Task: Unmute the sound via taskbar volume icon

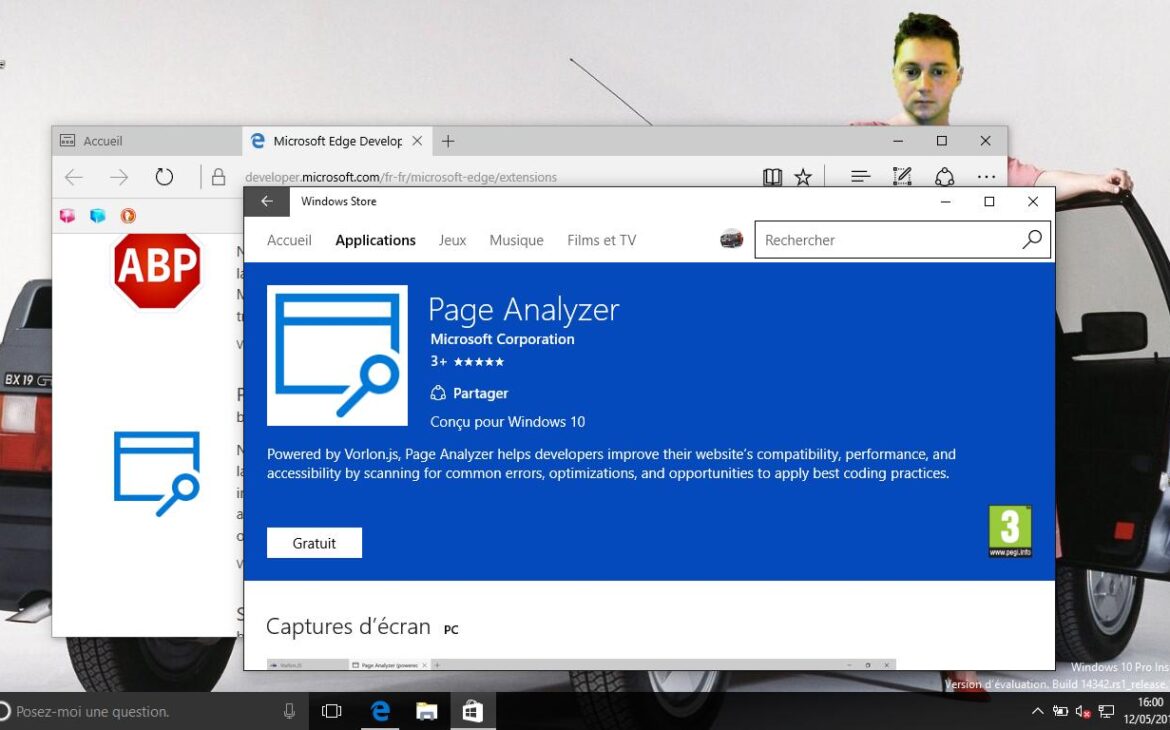Action: 1082,711
